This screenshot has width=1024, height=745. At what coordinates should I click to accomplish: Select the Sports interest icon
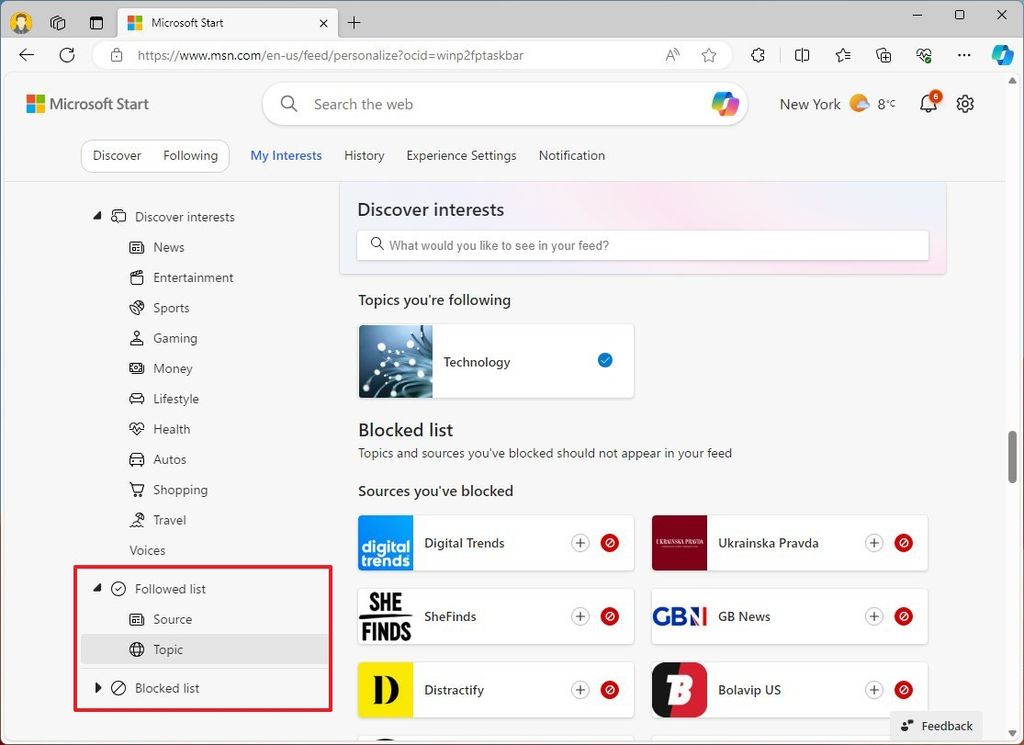135,308
